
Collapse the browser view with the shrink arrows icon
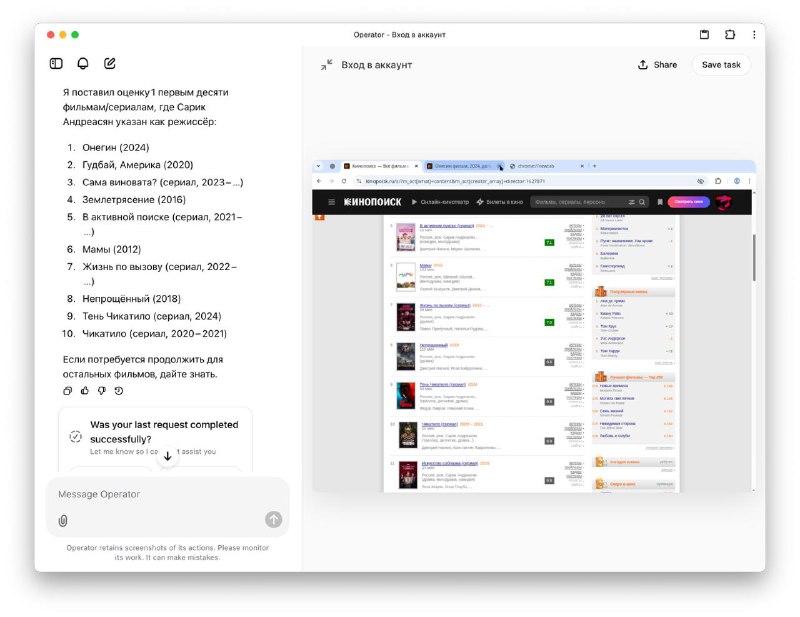pos(327,65)
